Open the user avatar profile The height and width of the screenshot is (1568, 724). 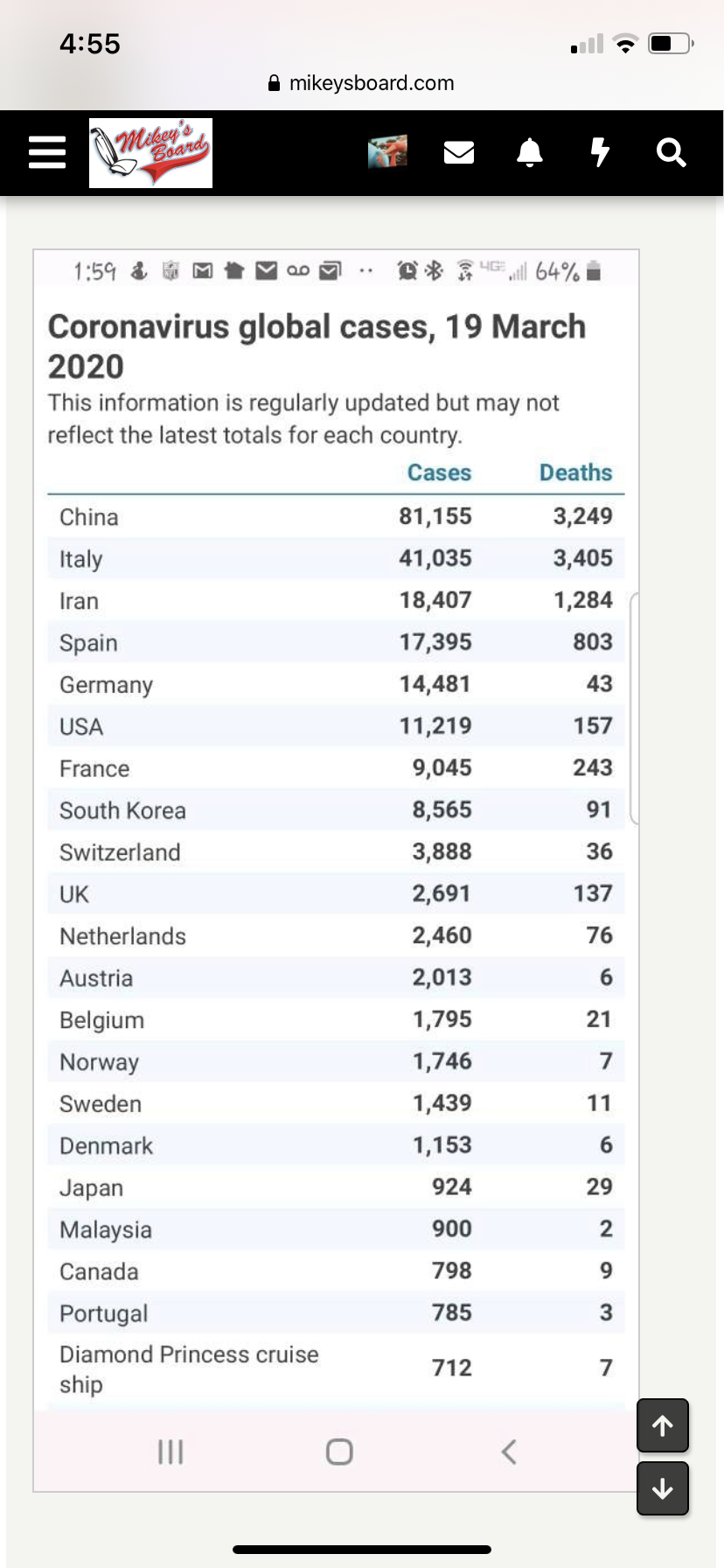click(387, 151)
